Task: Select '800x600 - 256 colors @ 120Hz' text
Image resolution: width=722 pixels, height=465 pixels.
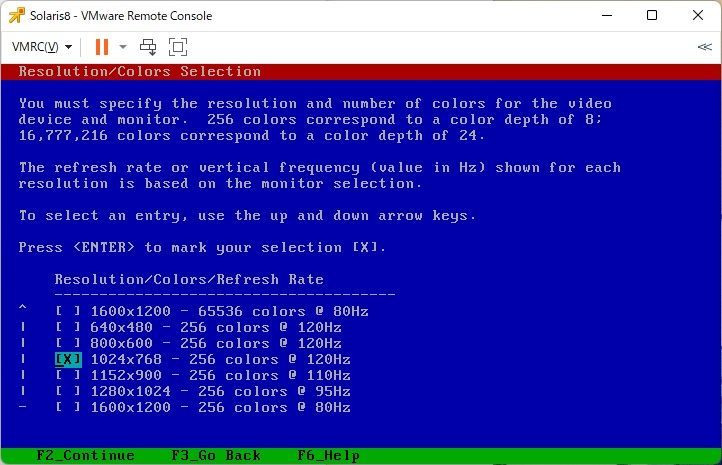Action: click(x=216, y=343)
